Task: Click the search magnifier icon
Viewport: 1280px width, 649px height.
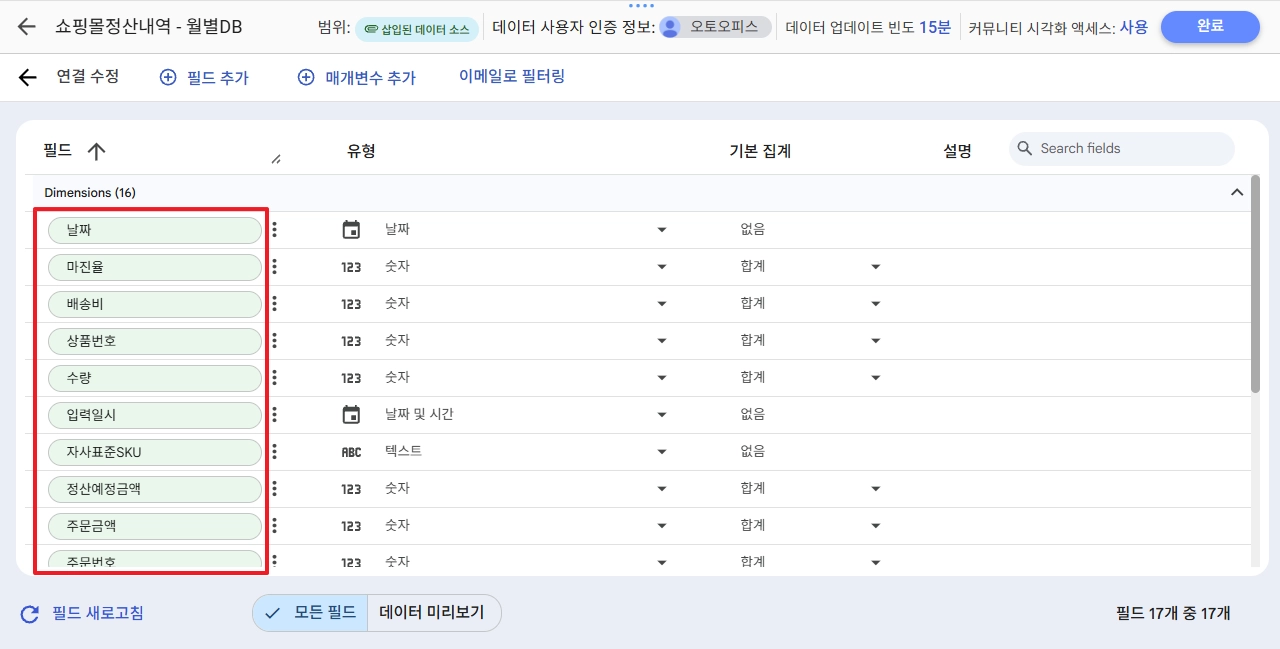Action: point(1025,148)
